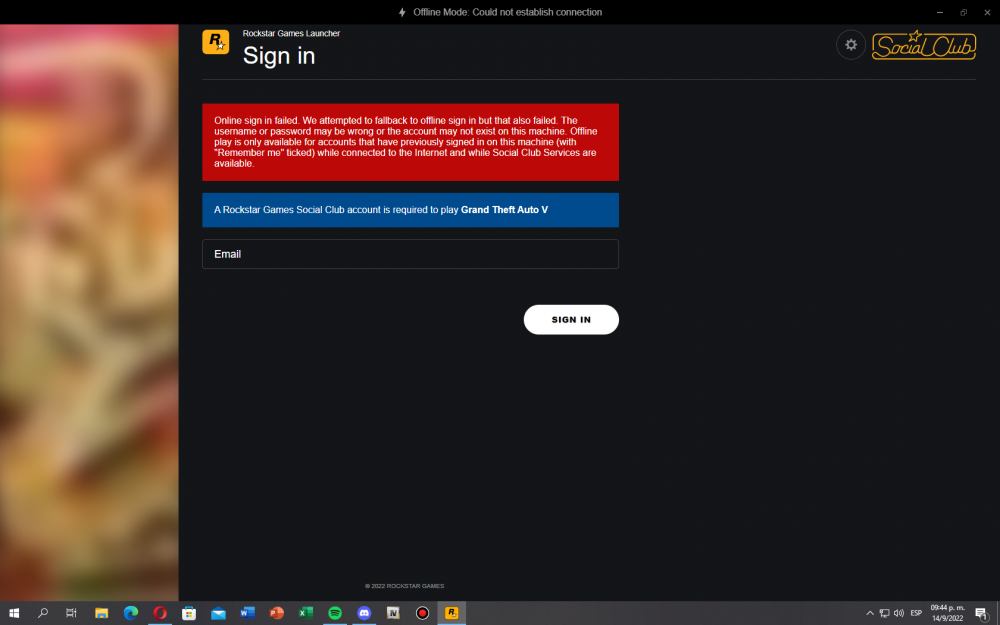Open the taskbar clock and date
Viewport: 1000px width, 625px height.
pos(947,613)
